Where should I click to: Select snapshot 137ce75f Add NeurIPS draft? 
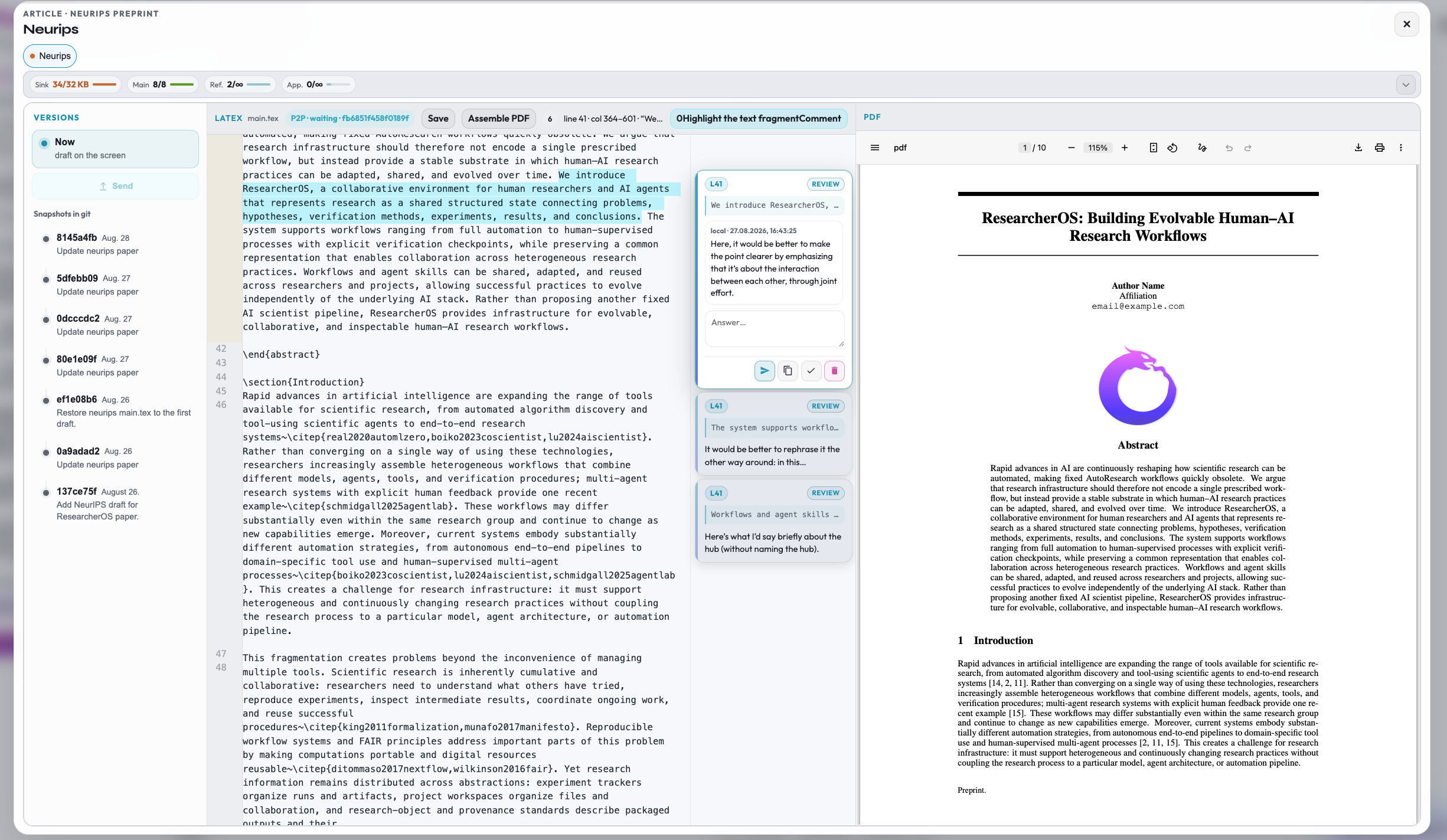[115, 504]
